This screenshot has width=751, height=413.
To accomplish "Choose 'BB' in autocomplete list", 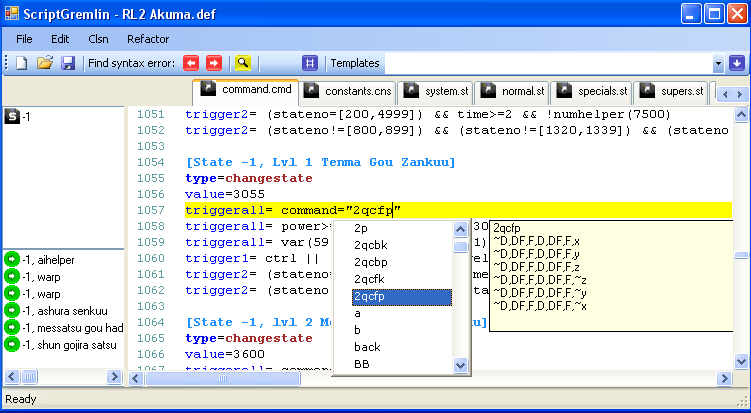I will [402, 364].
